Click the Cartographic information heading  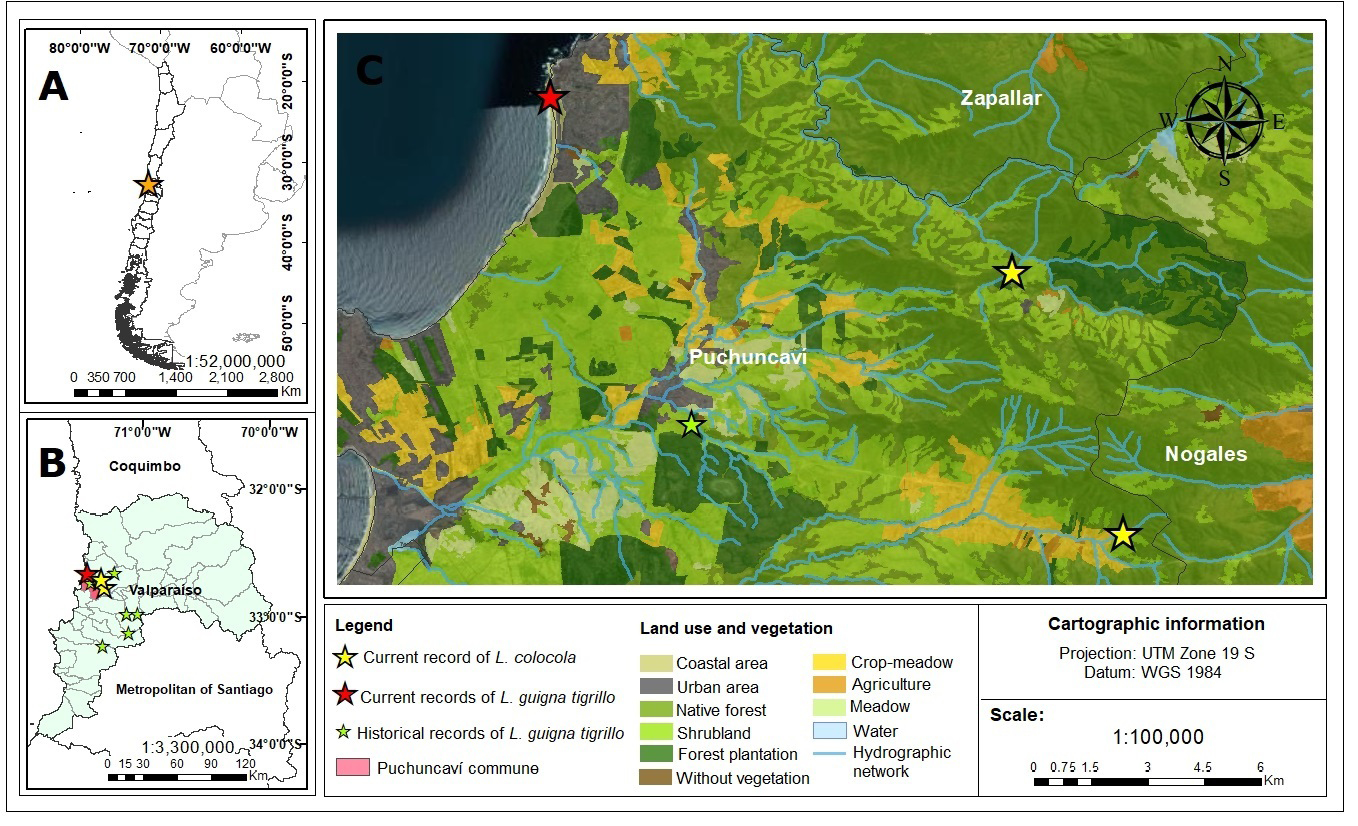[1156, 624]
